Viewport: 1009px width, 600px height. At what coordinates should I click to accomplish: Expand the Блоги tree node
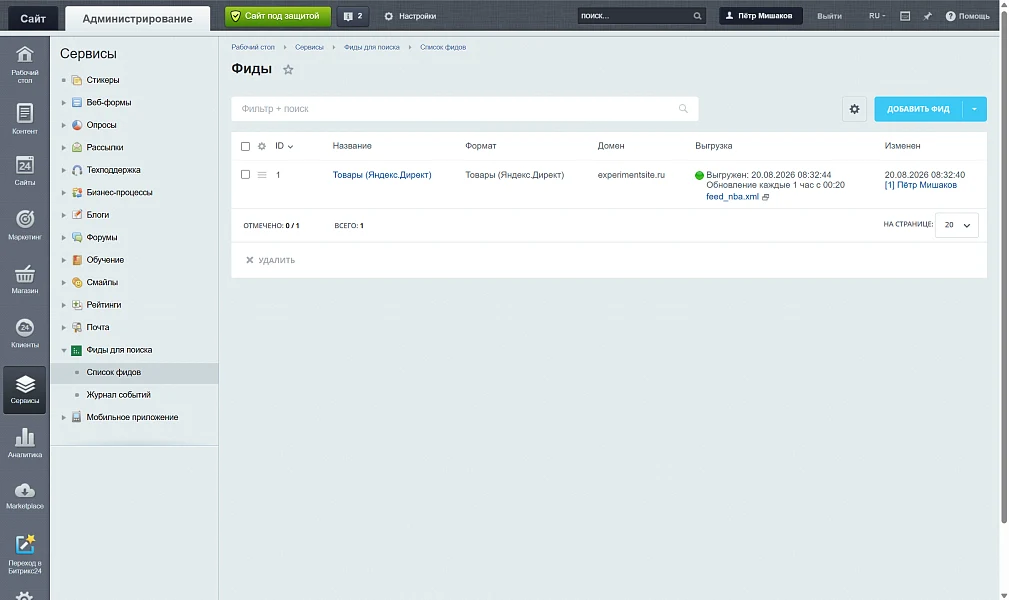(64, 215)
